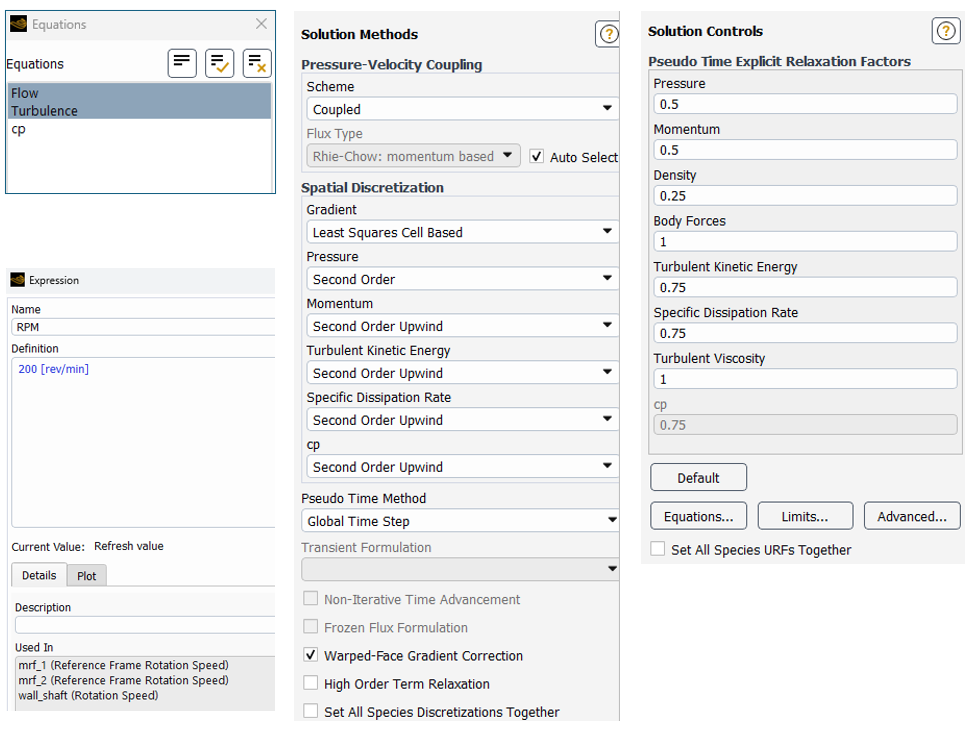
Task: Click the list view icon in Equations
Action: point(182,63)
